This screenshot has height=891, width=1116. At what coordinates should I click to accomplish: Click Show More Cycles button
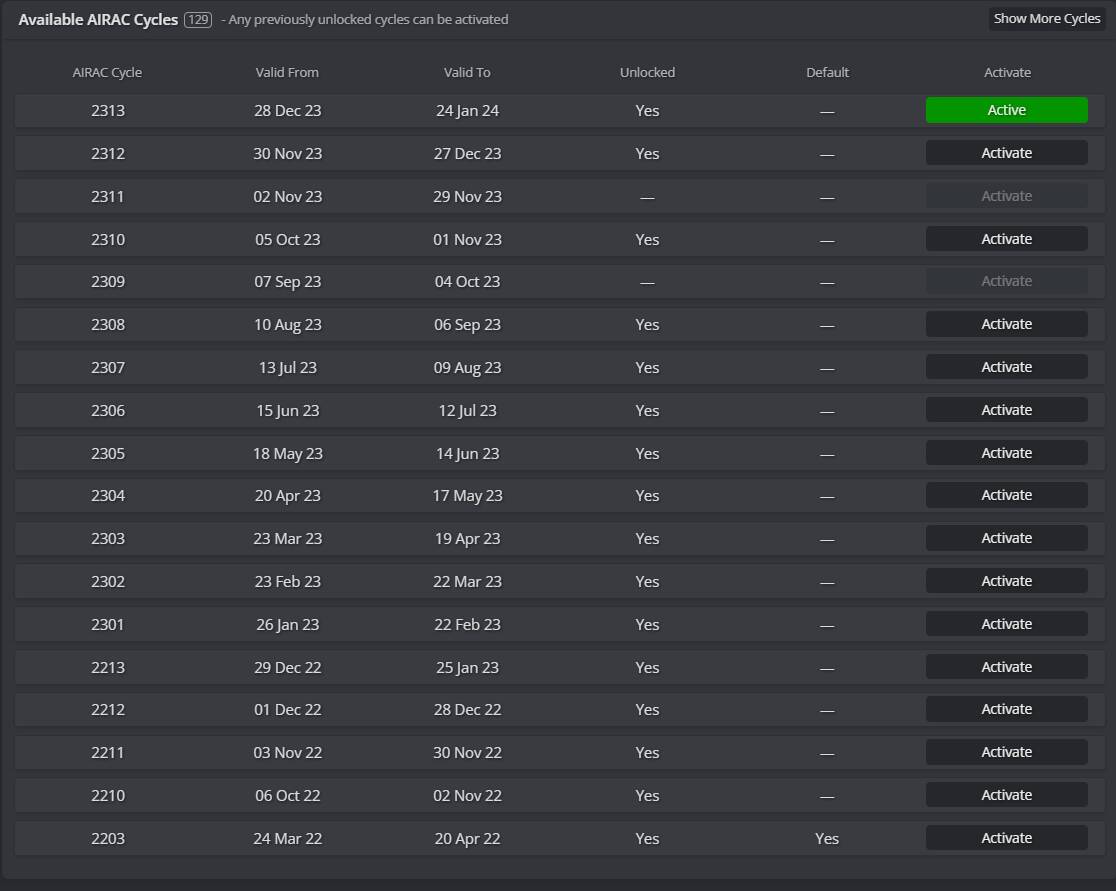(1047, 19)
